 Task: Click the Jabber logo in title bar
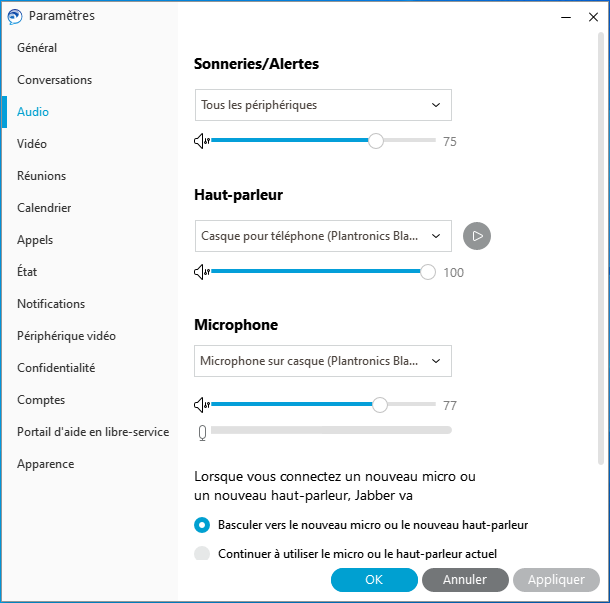point(15,16)
